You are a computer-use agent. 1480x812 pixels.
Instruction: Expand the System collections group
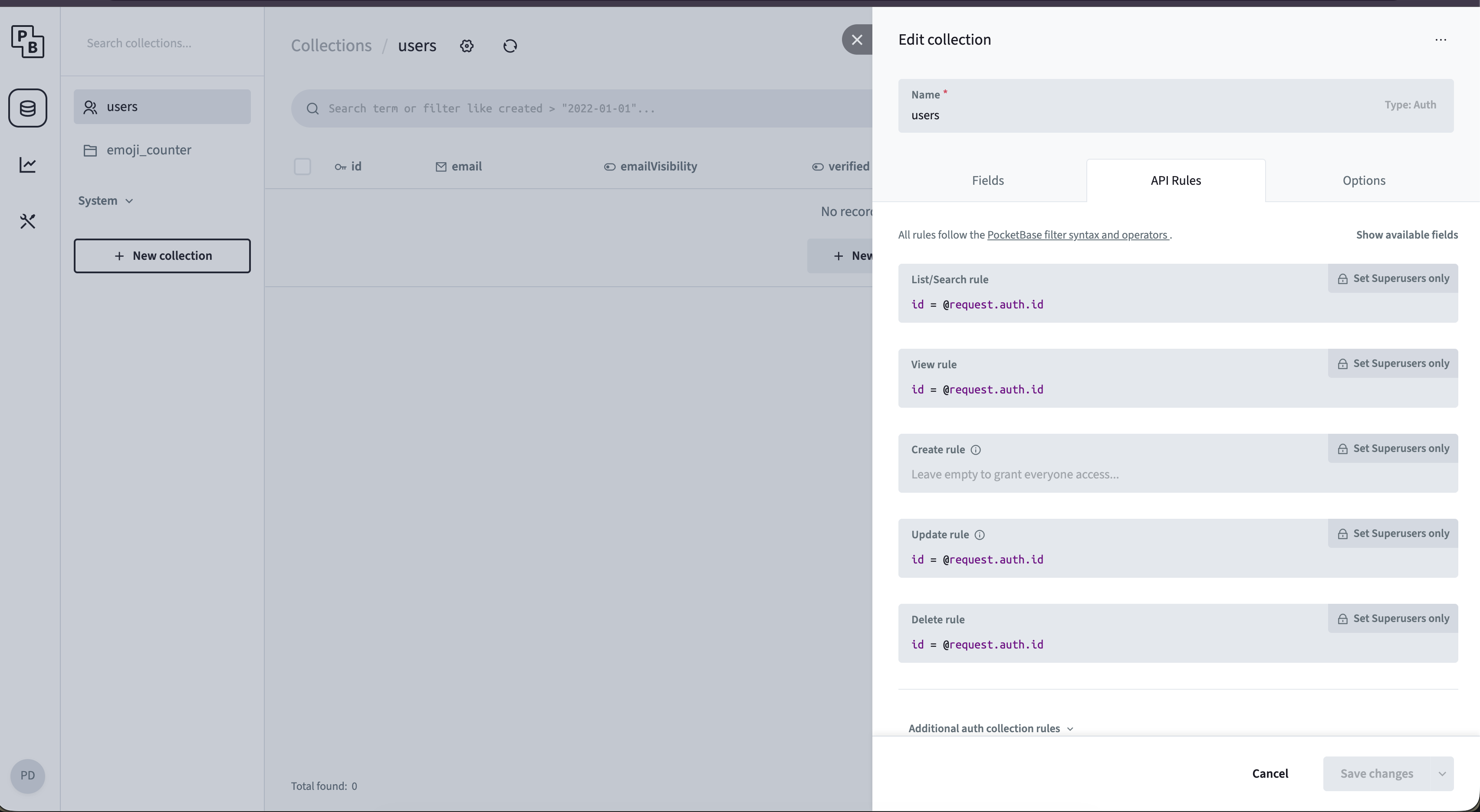106,200
